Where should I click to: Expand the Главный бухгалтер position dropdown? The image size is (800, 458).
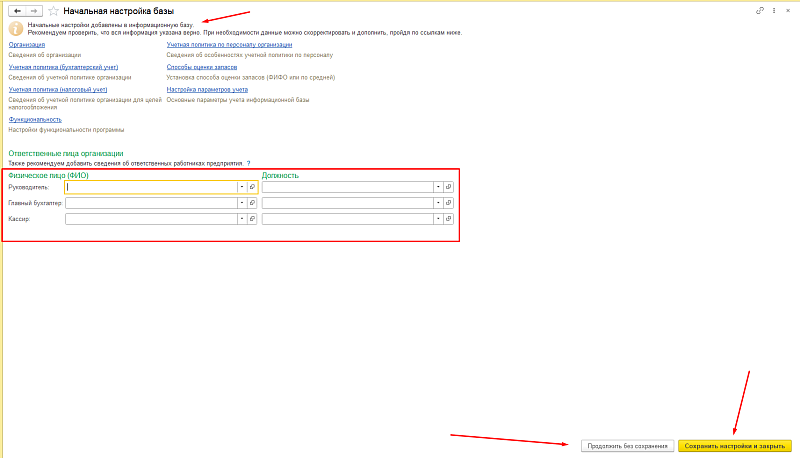tap(439, 203)
